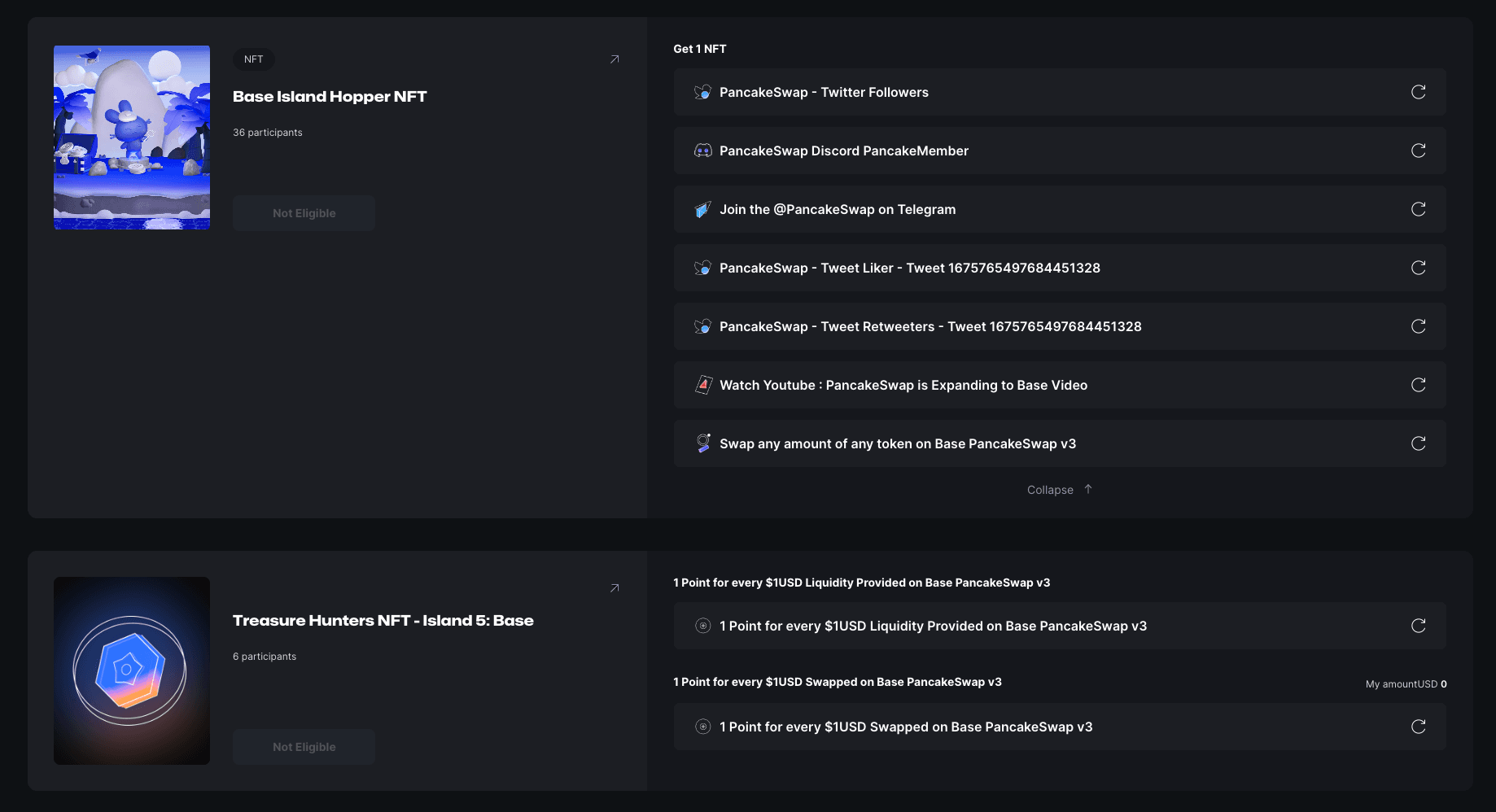Open the Base Island Hopper NFT artwork thumbnail
The image size is (1496, 812).
[132, 138]
